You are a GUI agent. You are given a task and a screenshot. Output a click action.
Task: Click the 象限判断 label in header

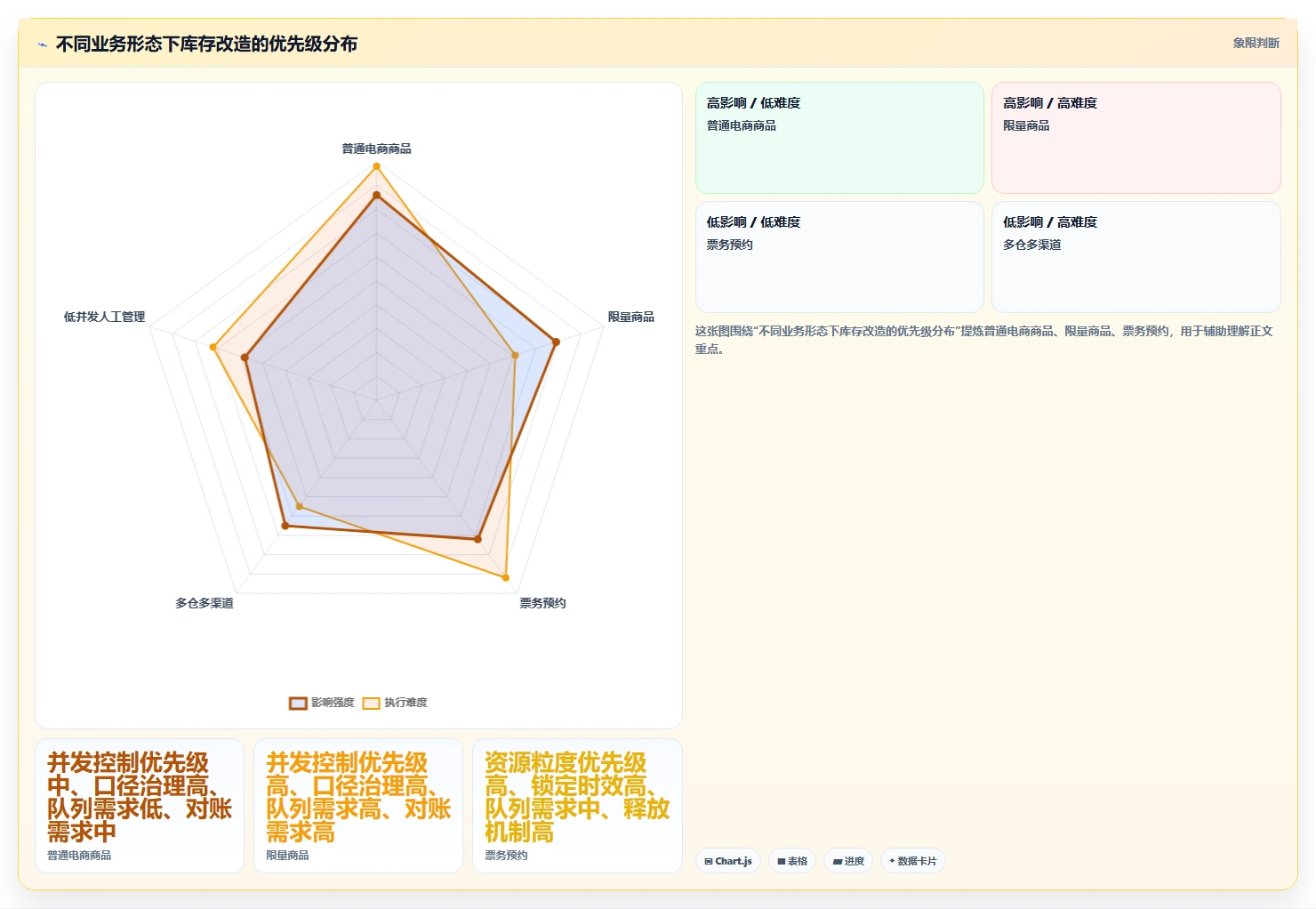[x=1256, y=43]
